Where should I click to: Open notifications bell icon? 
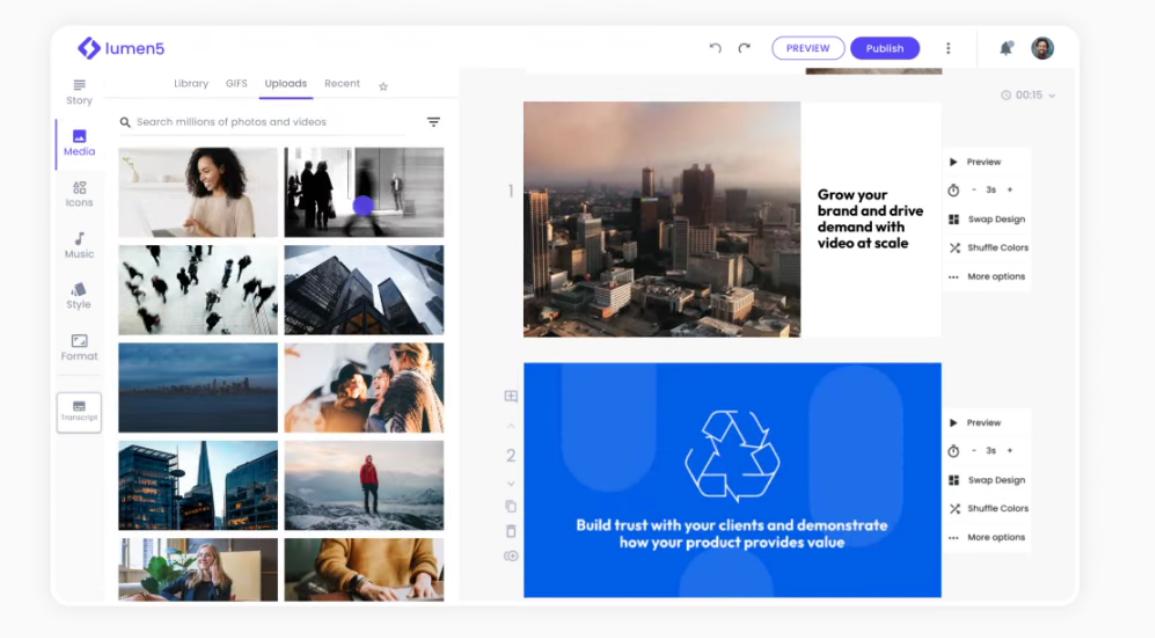pos(1006,48)
